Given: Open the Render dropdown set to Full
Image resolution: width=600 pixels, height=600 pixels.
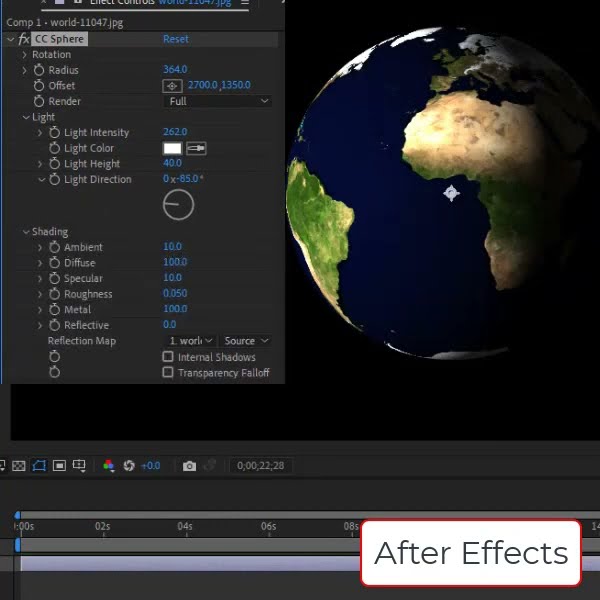Looking at the screenshot, I should (x=218, y=101).
